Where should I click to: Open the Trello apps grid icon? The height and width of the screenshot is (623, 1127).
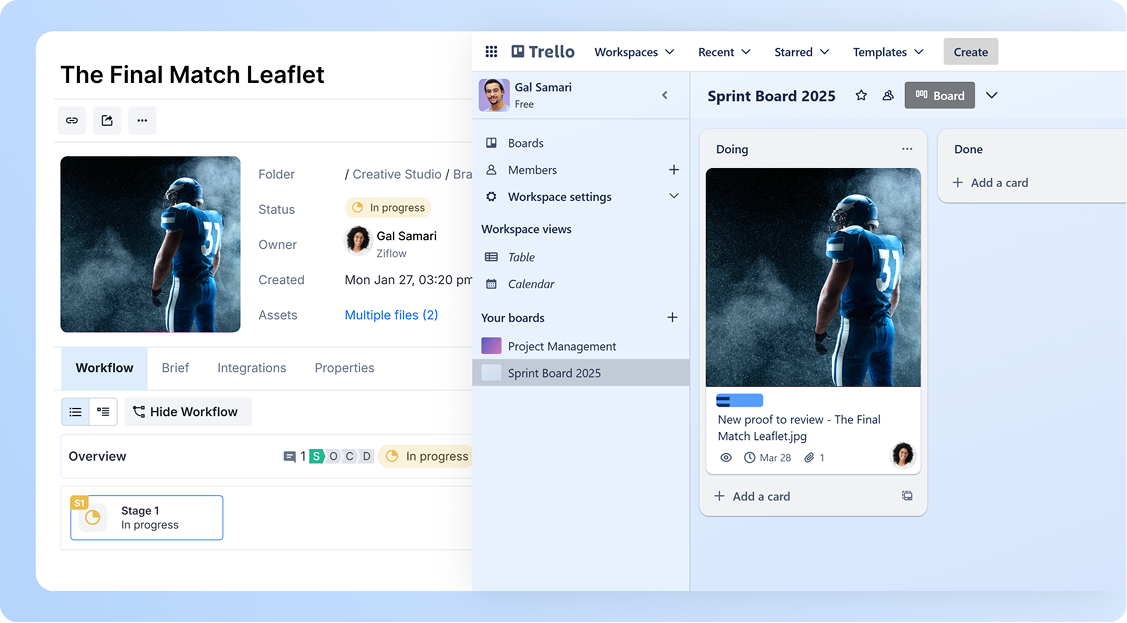point(491,51)
